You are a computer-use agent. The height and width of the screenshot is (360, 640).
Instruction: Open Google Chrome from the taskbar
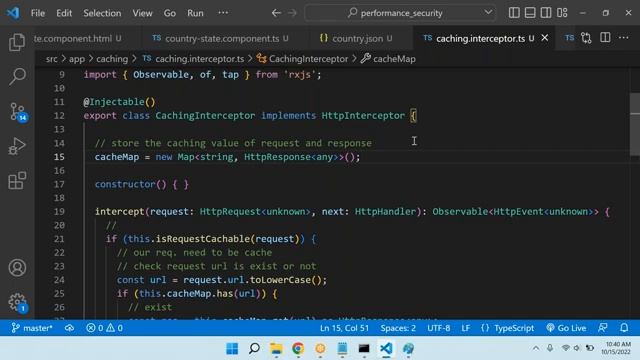(x=298, y=348)
